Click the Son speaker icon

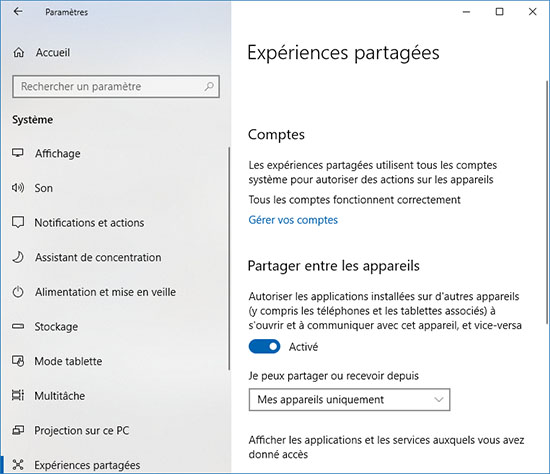(18, 188)
